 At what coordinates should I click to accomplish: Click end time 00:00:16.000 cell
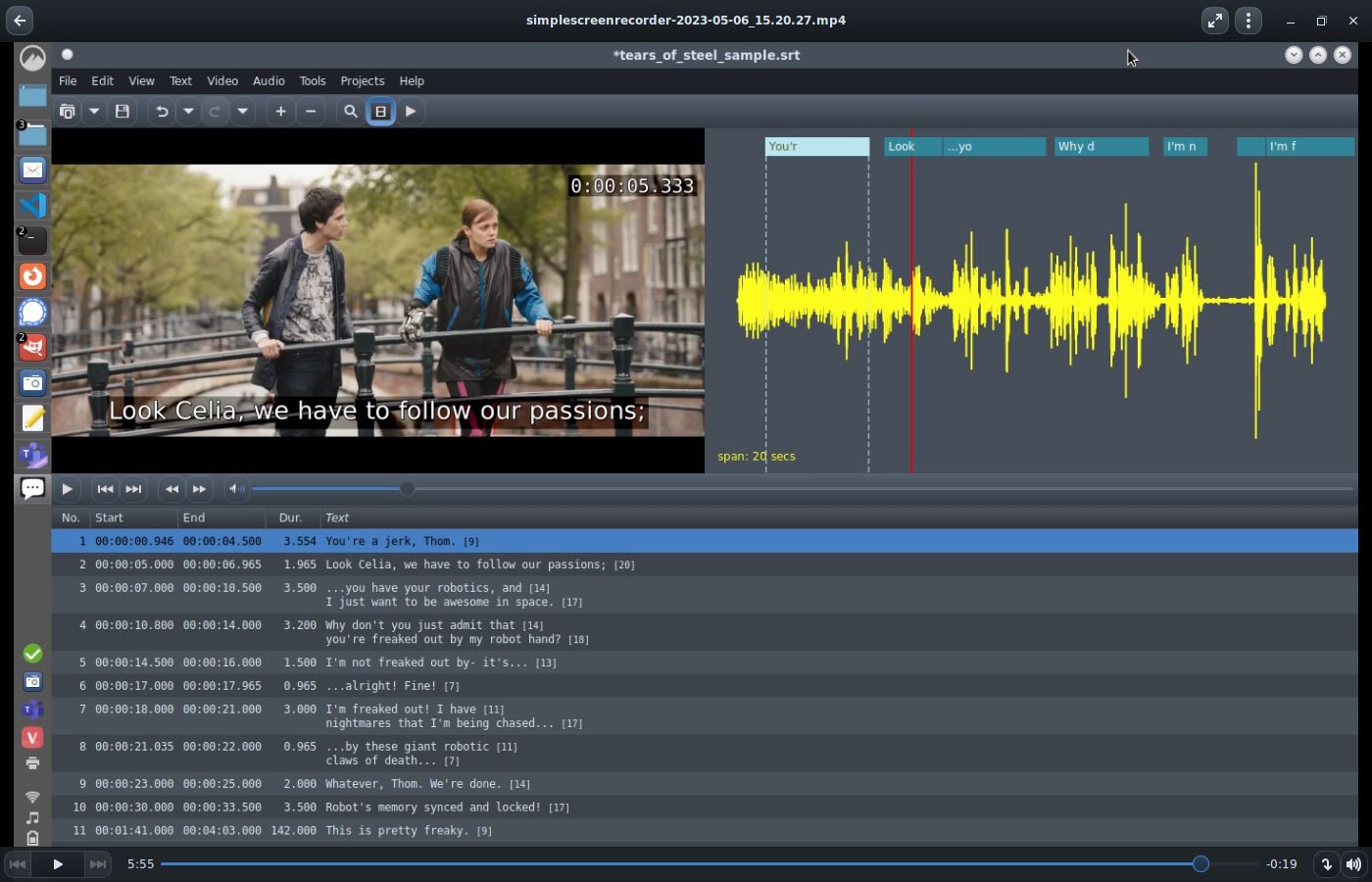[x=222, y=662]
